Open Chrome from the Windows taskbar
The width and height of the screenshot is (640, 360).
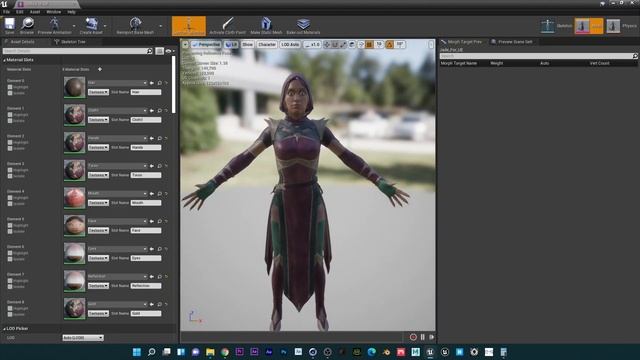tap(225, 352)
